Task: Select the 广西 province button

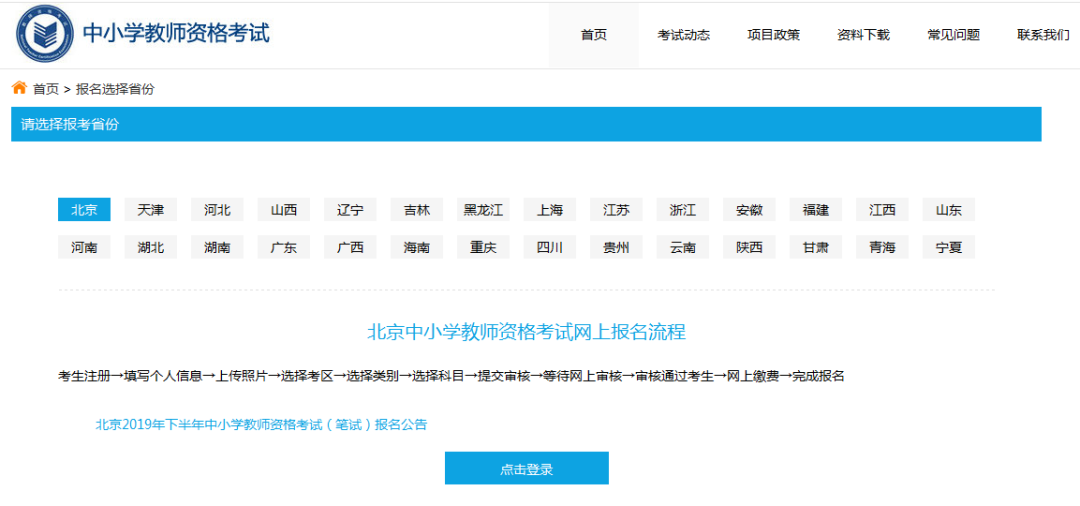Action: coord(351,247)
